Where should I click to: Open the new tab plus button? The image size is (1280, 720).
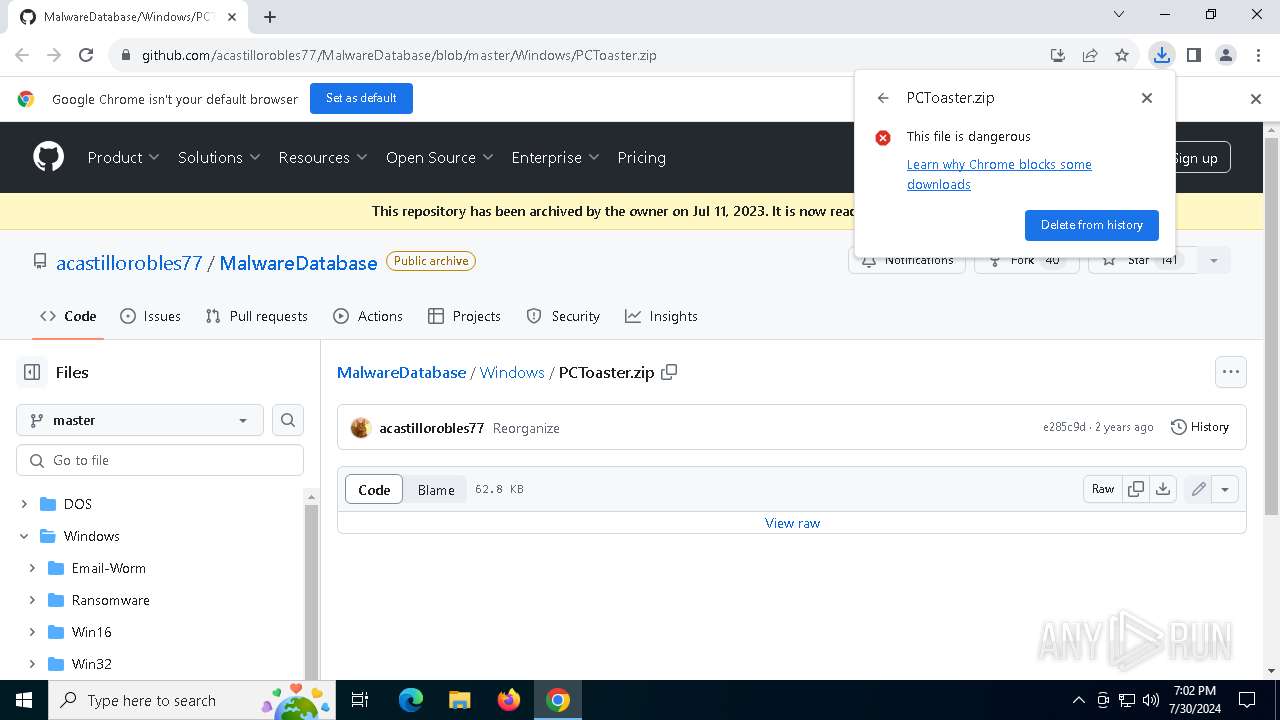tap(270, 17)
